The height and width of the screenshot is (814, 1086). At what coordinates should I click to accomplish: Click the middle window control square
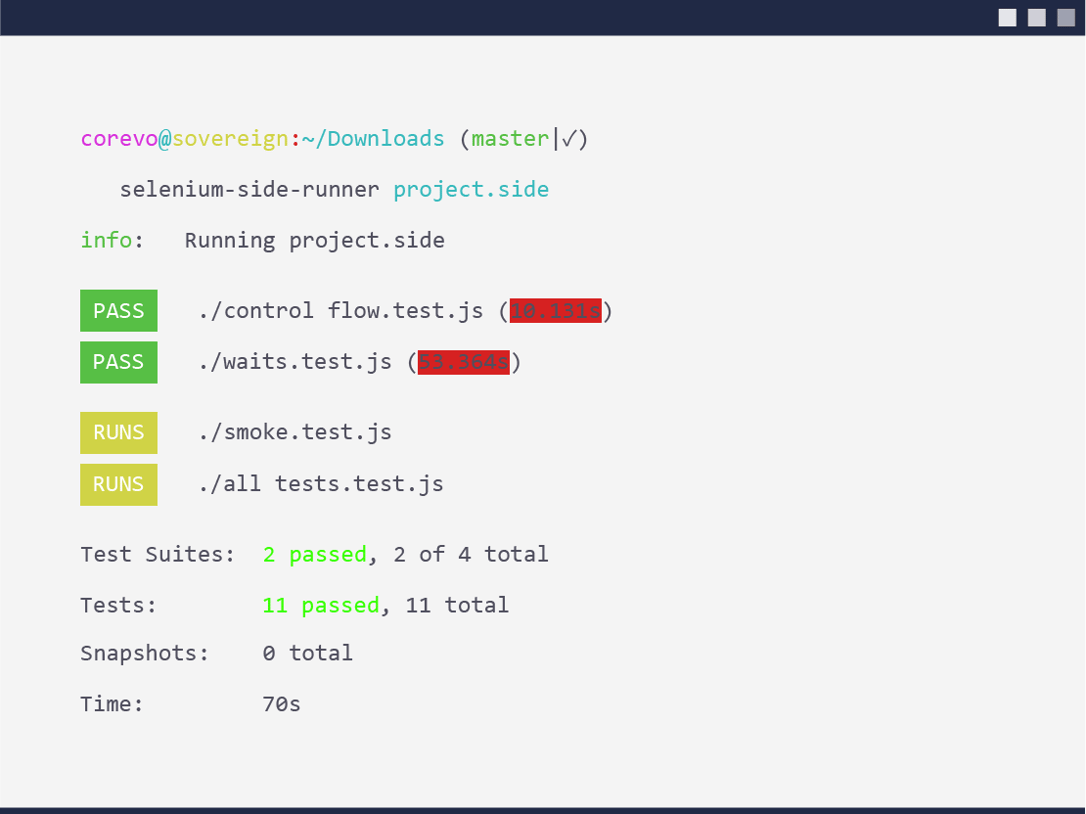(x=1037, y=17)
